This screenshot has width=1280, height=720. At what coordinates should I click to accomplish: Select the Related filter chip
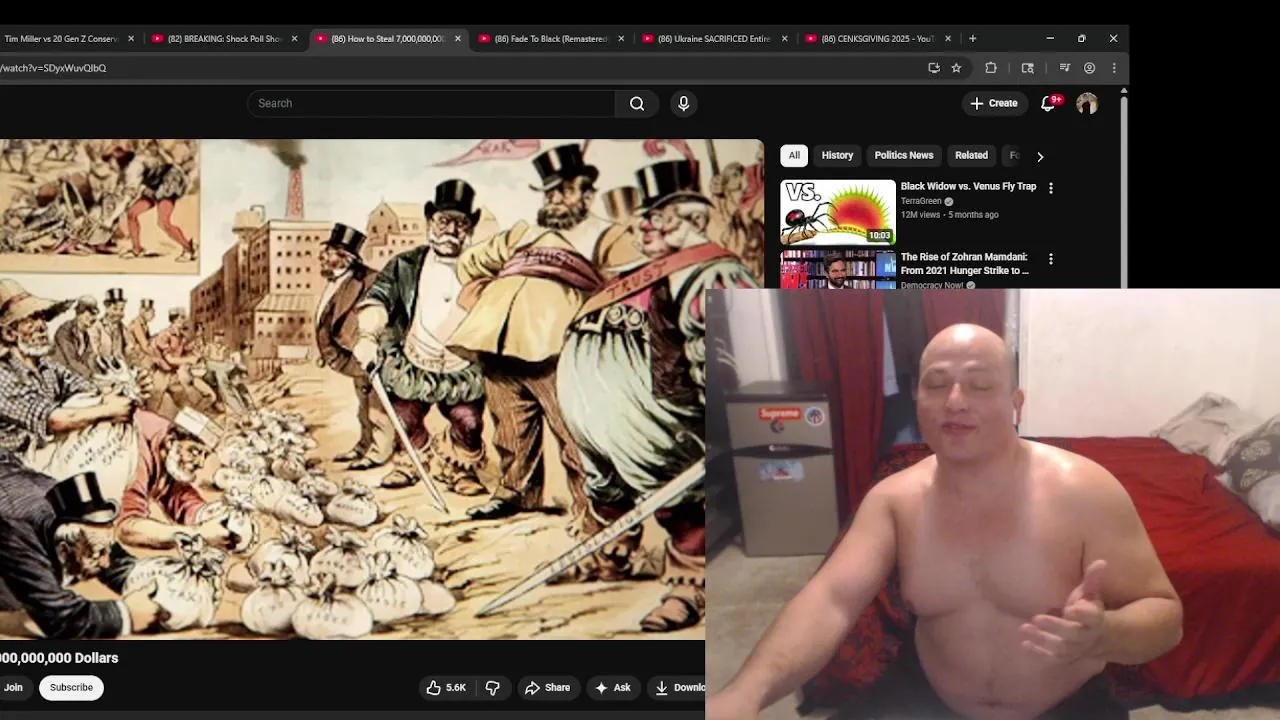point(971,156)
